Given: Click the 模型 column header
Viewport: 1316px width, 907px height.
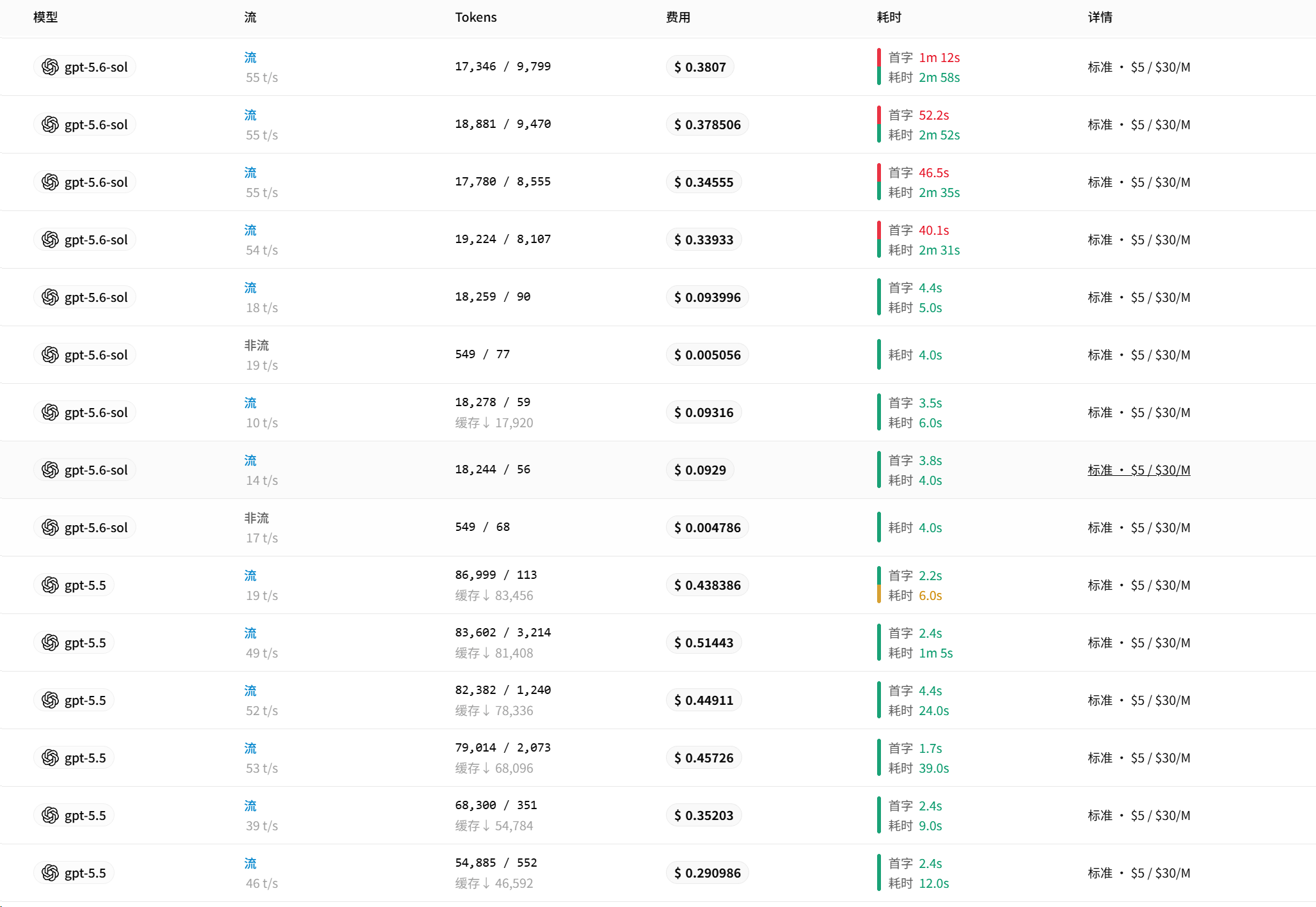Looking at the screenshot, I should tap(45, 17).
